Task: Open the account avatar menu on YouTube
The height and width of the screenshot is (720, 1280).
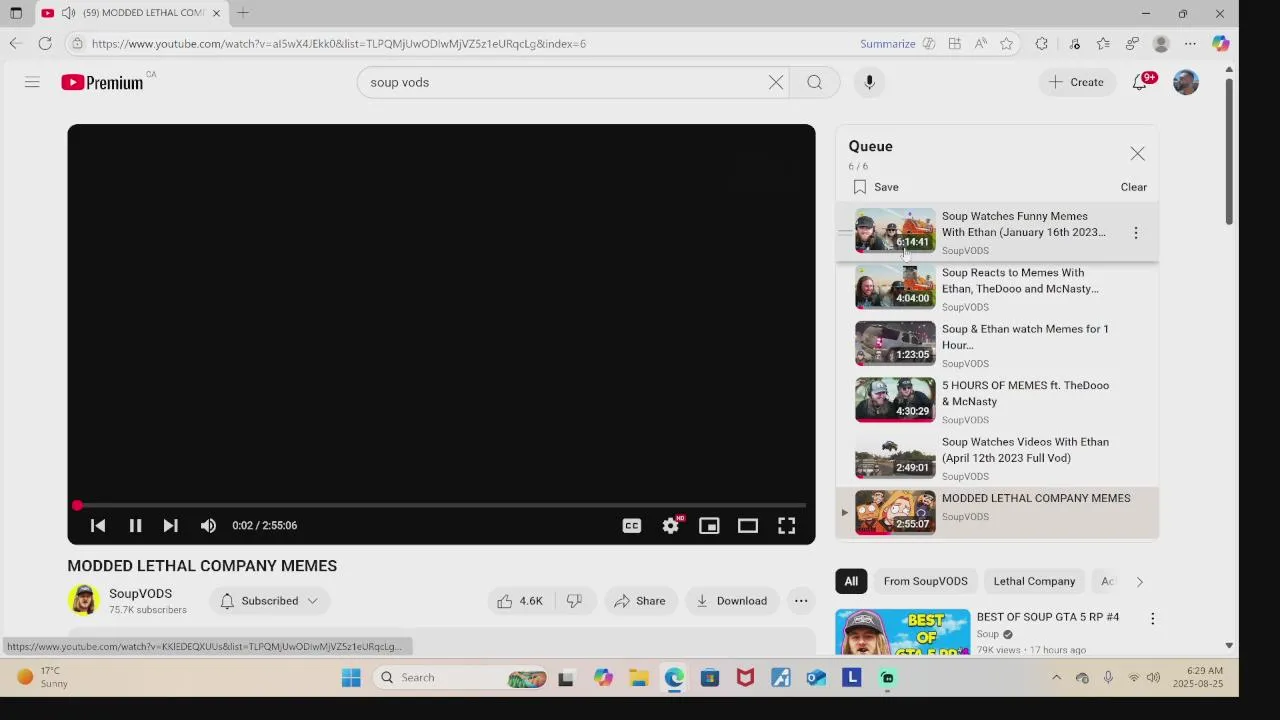Action: click(x=1186, y=82)
